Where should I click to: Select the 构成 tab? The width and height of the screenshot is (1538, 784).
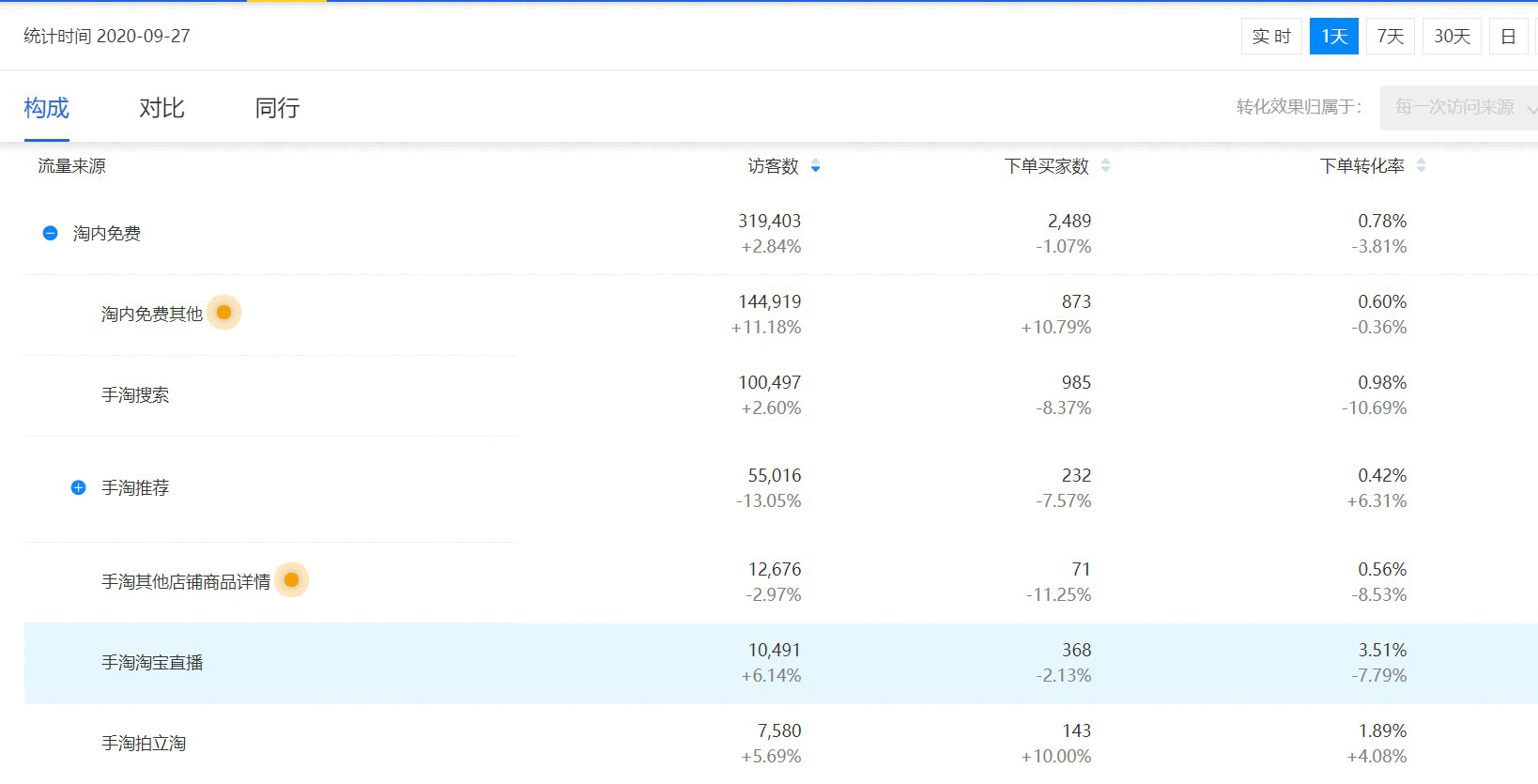pyautogui.click(x=47, y=108)
